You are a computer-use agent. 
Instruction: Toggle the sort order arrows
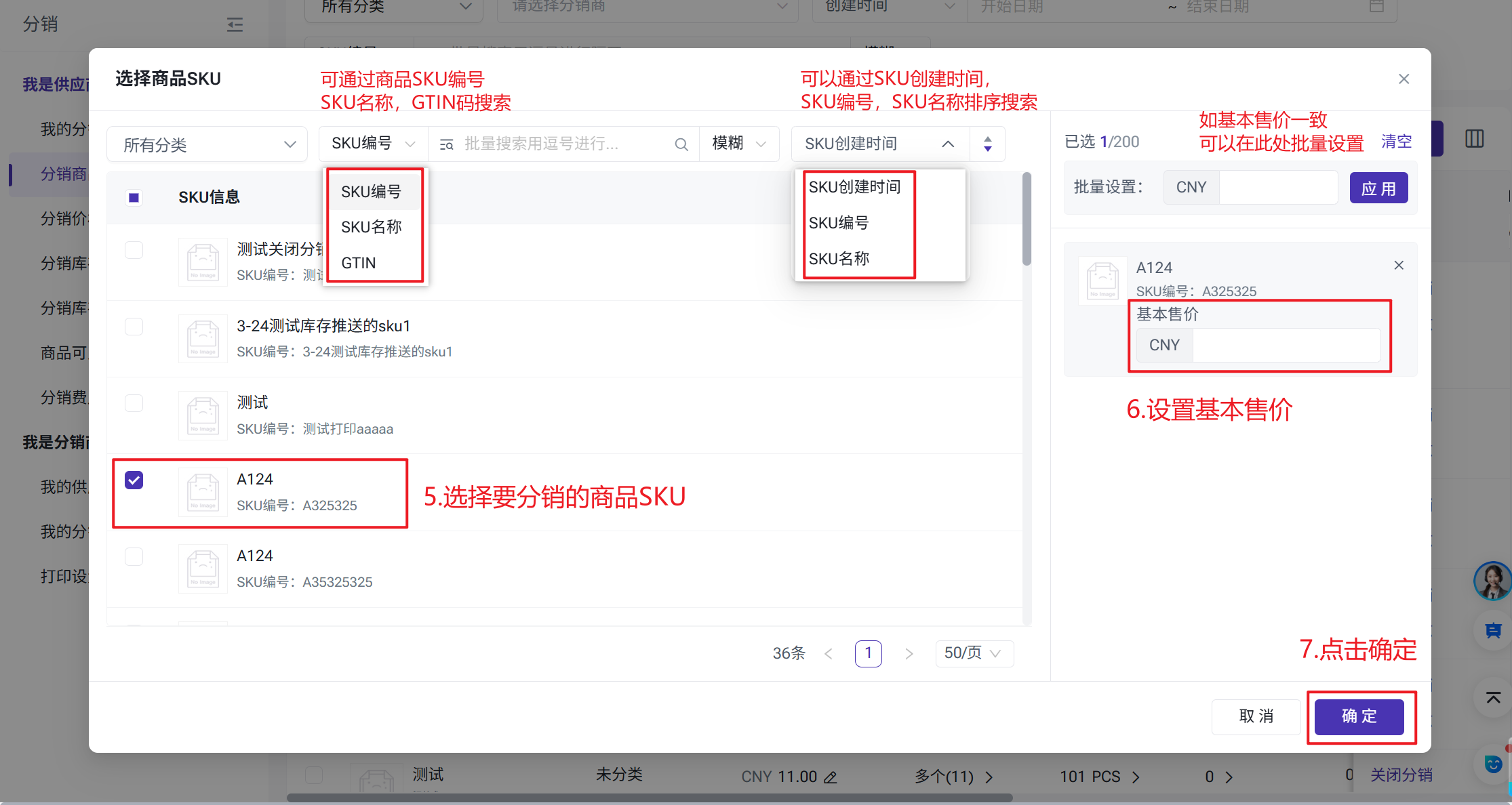(987, 144)
